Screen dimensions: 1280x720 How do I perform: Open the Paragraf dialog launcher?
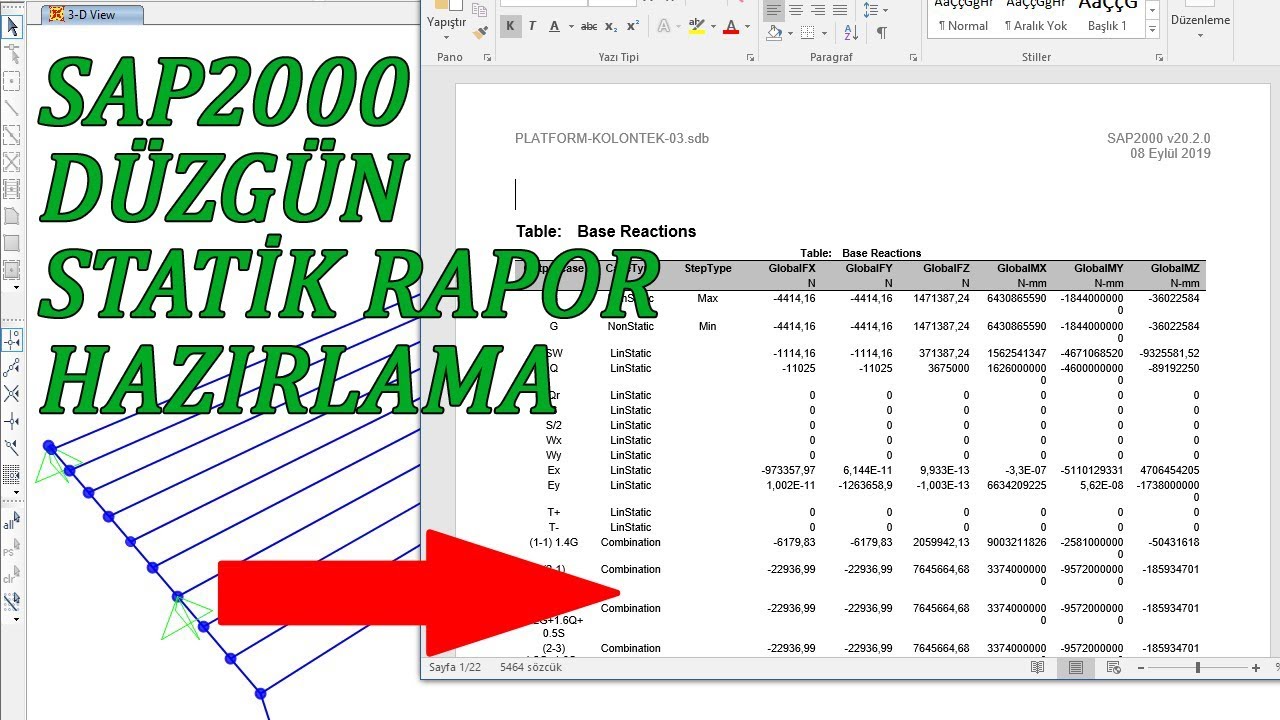click(914, 58)
